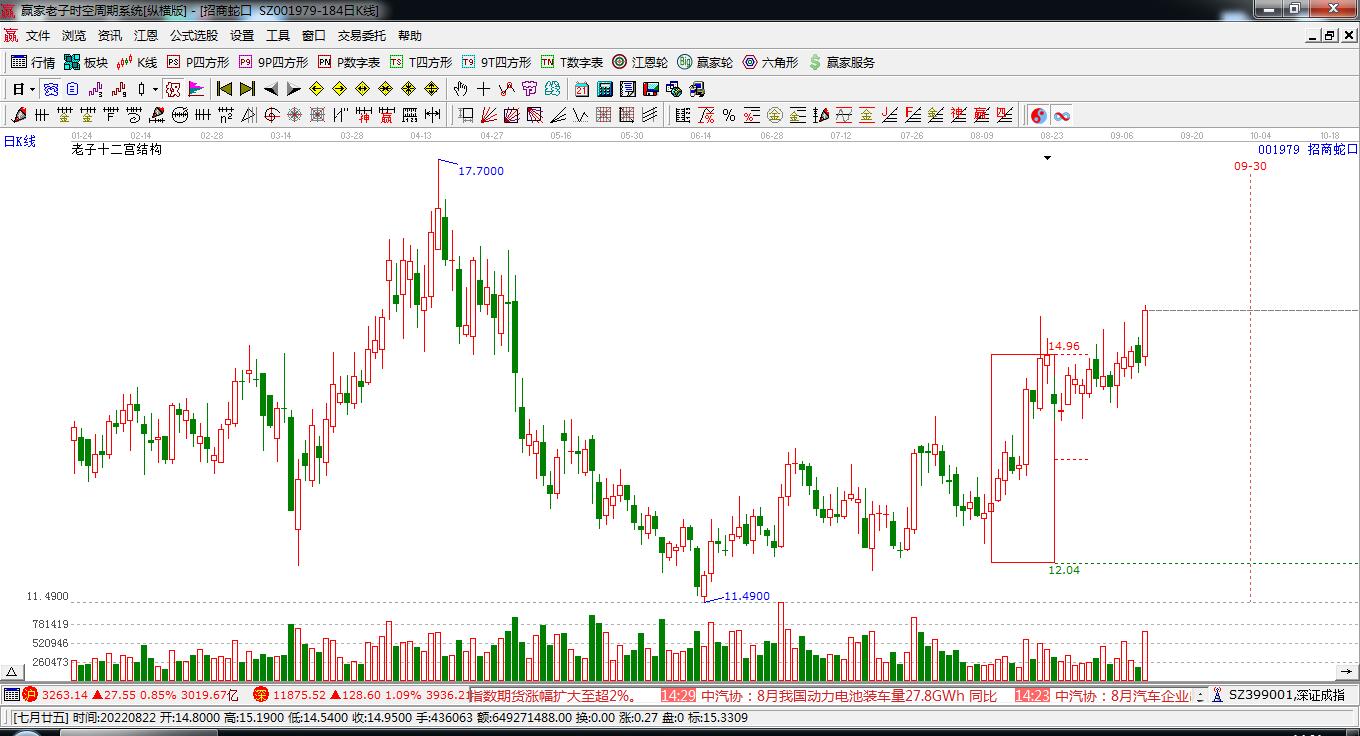Click the floppy disk save icon

click(x=650, y=89)
